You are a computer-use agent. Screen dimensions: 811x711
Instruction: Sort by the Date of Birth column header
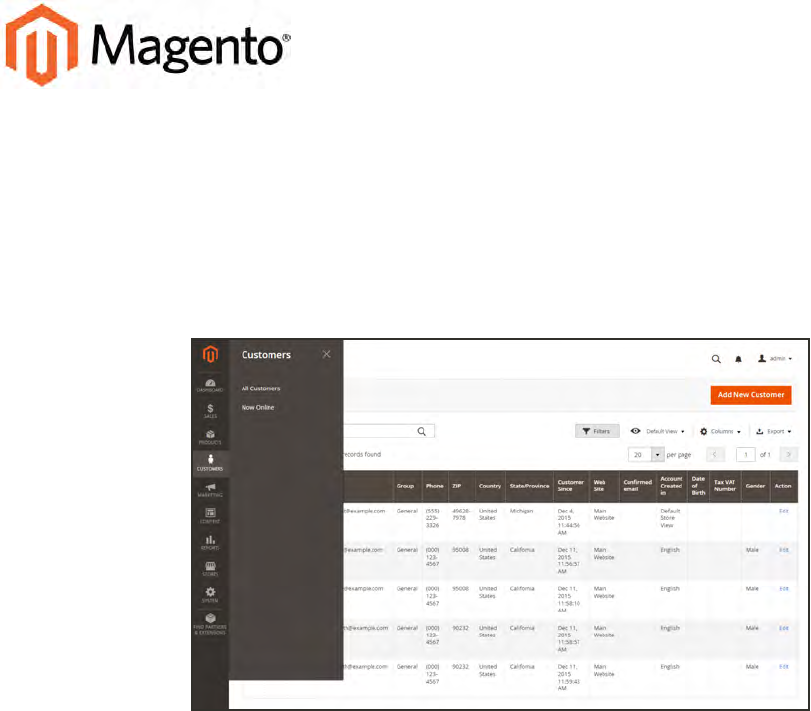click(x=699, y=486)
